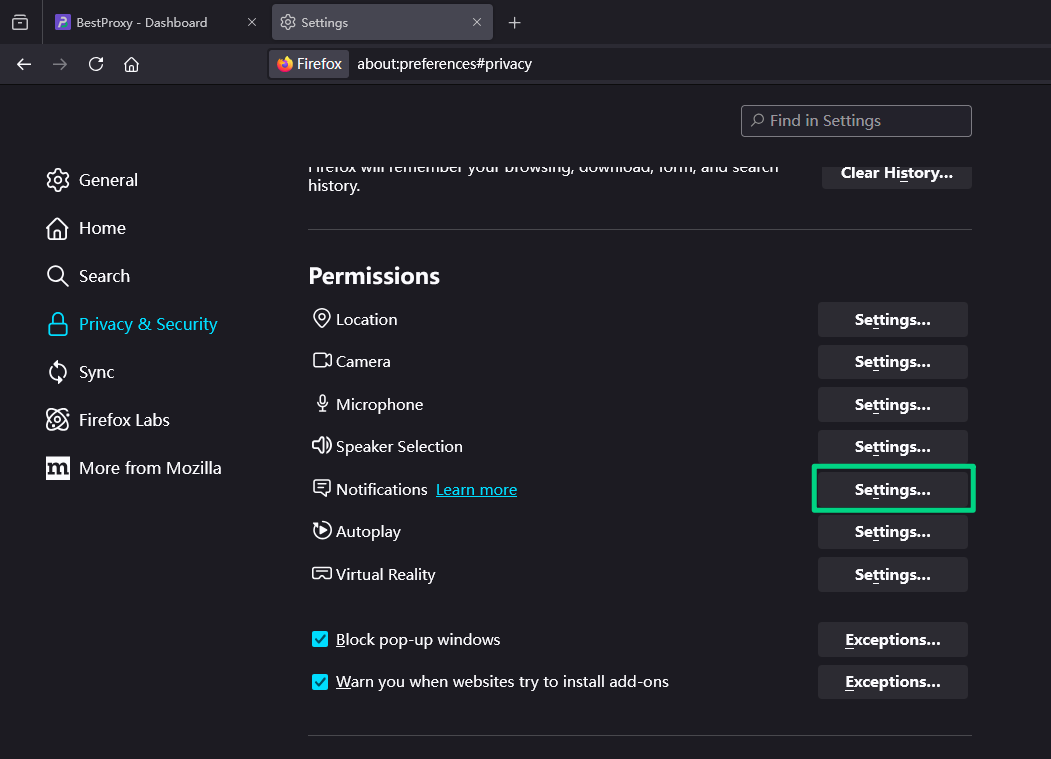Open Autoplay Settings
Image resolution: width=1051 pixels, height=759 pixels.
[892, 532]
